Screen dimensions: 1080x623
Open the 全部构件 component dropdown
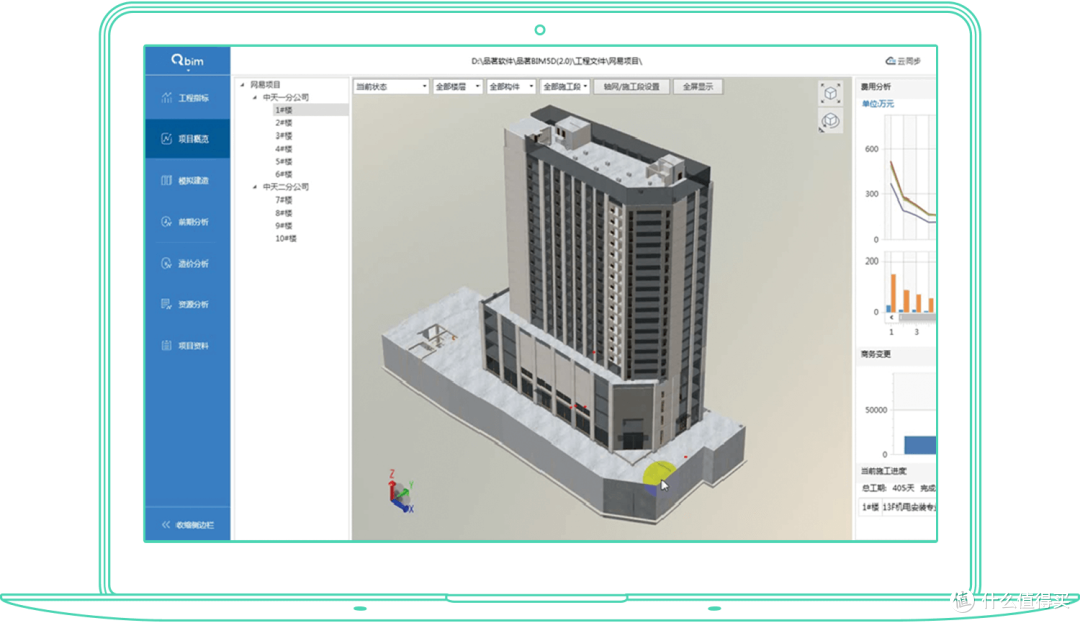pyautogui.click(x=511, y=87)
